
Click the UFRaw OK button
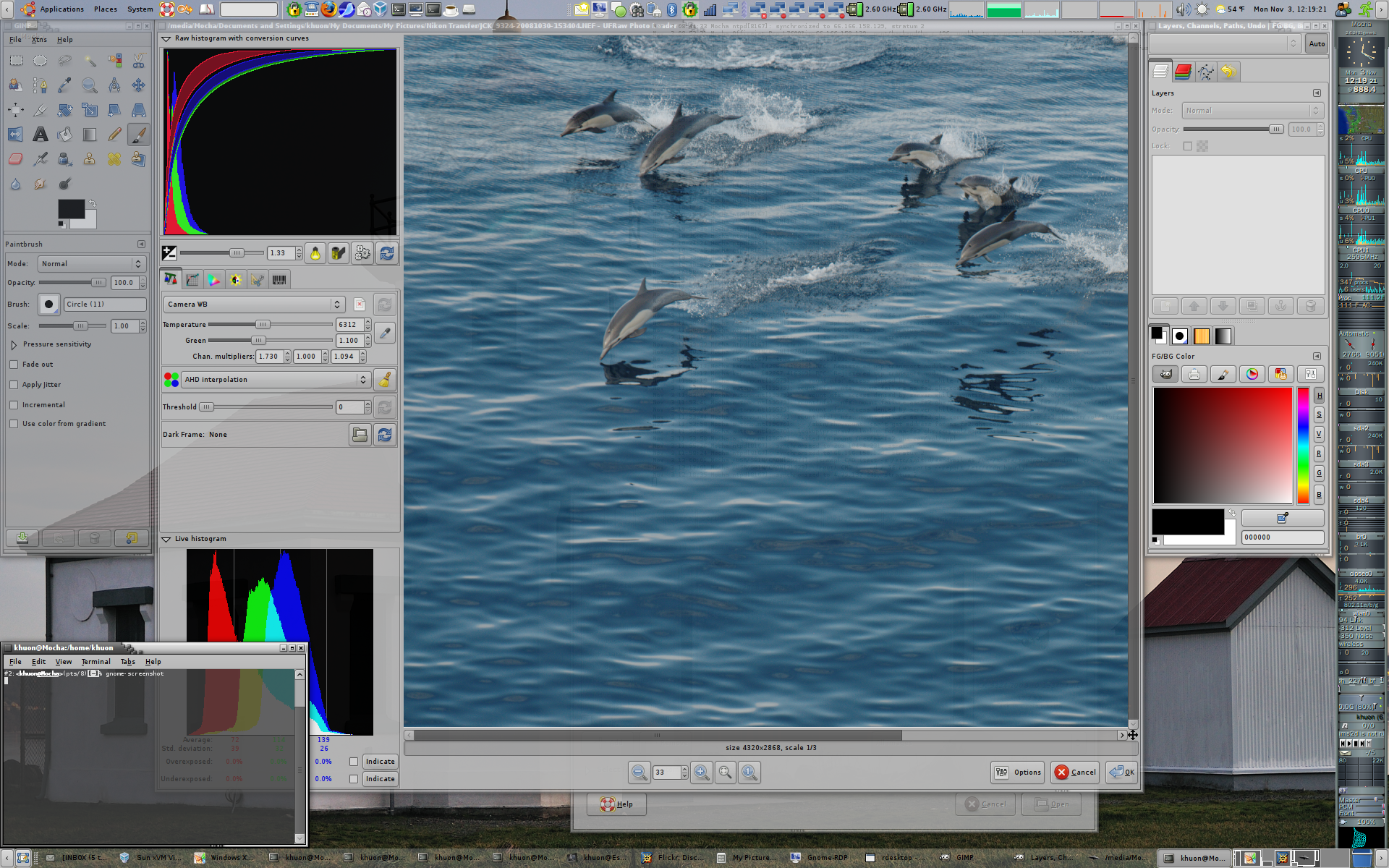(1122, 773)
